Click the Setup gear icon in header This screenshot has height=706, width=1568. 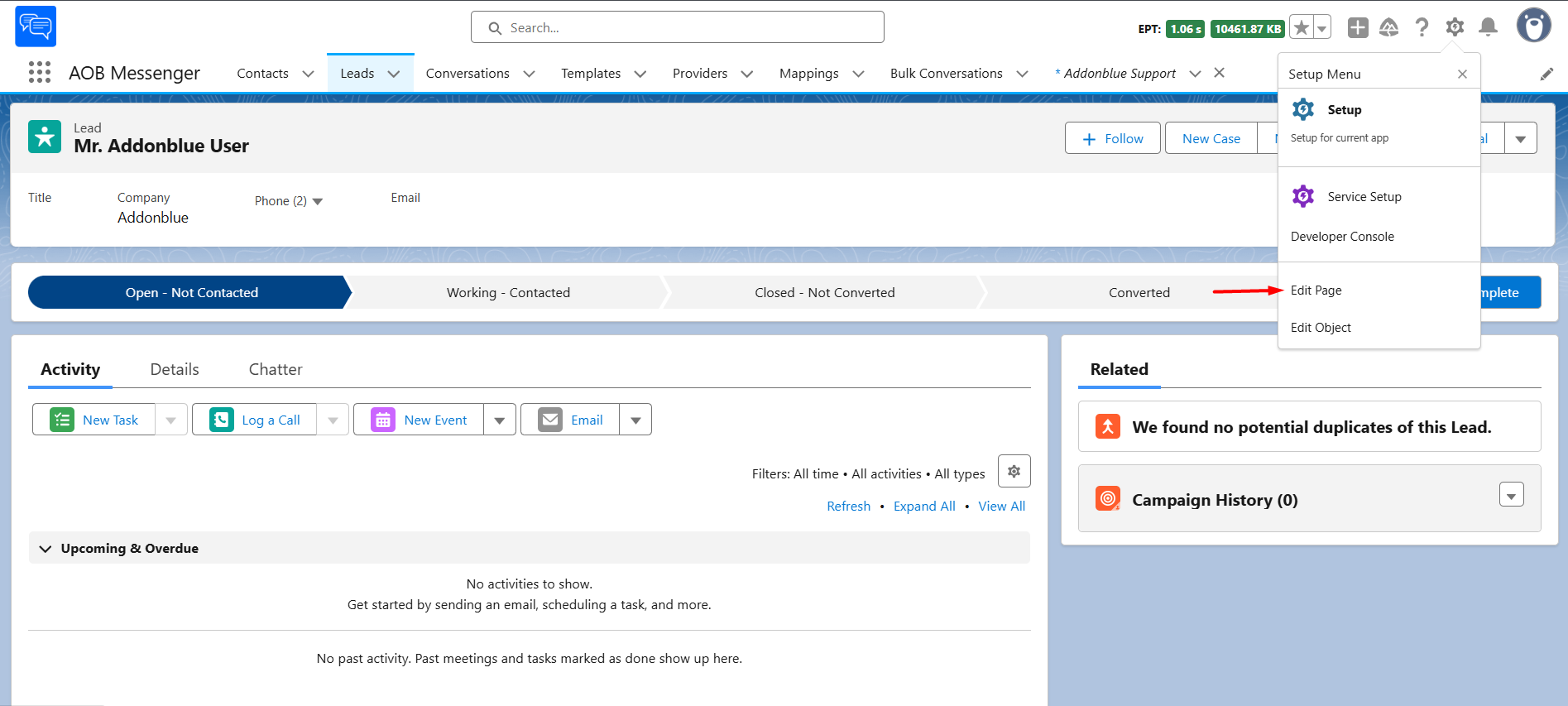(1455, 27)
